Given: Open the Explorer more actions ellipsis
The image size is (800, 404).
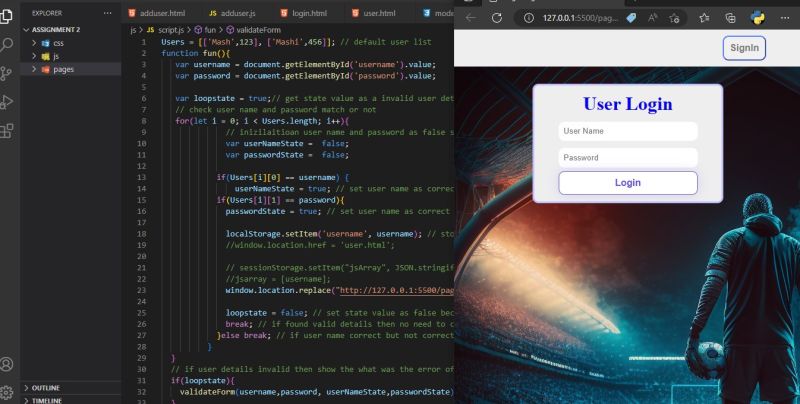Looking at the screenshot, I should tap(107, 13).
